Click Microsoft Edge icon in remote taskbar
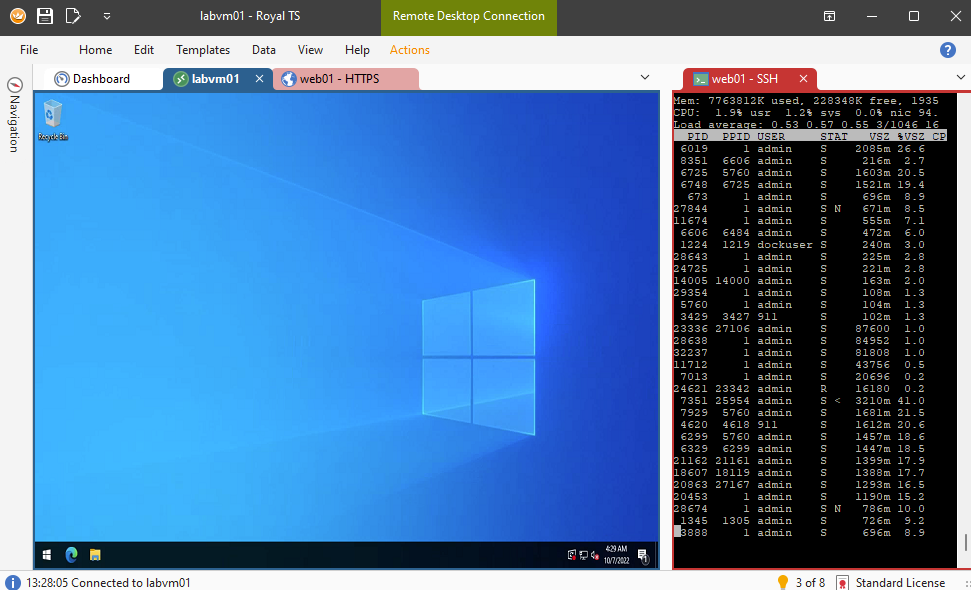Image resolution: width=971 pixels, height=590 pixels. click(x=72, y=554)
